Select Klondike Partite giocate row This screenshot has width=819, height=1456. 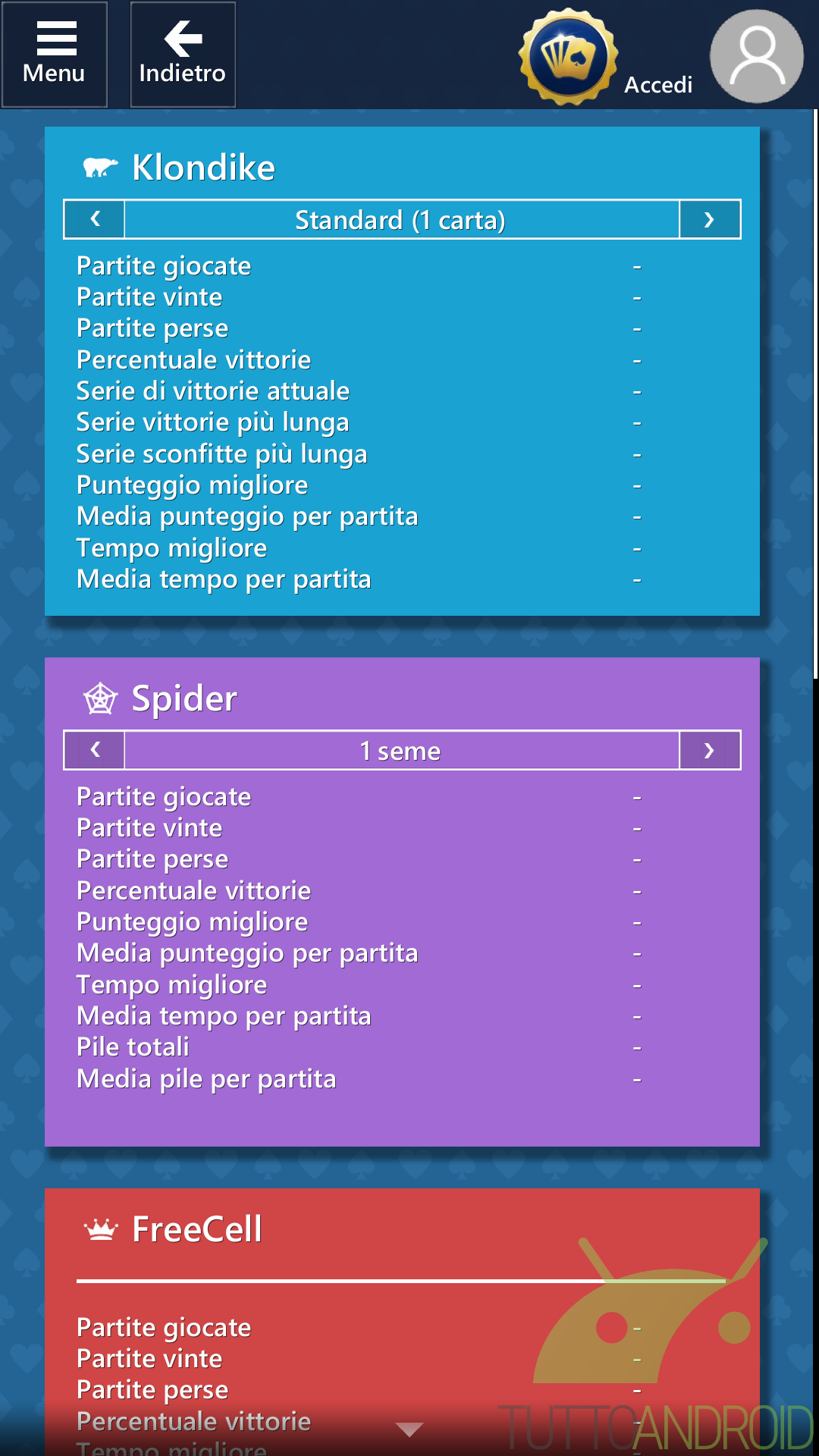point(360,266)
